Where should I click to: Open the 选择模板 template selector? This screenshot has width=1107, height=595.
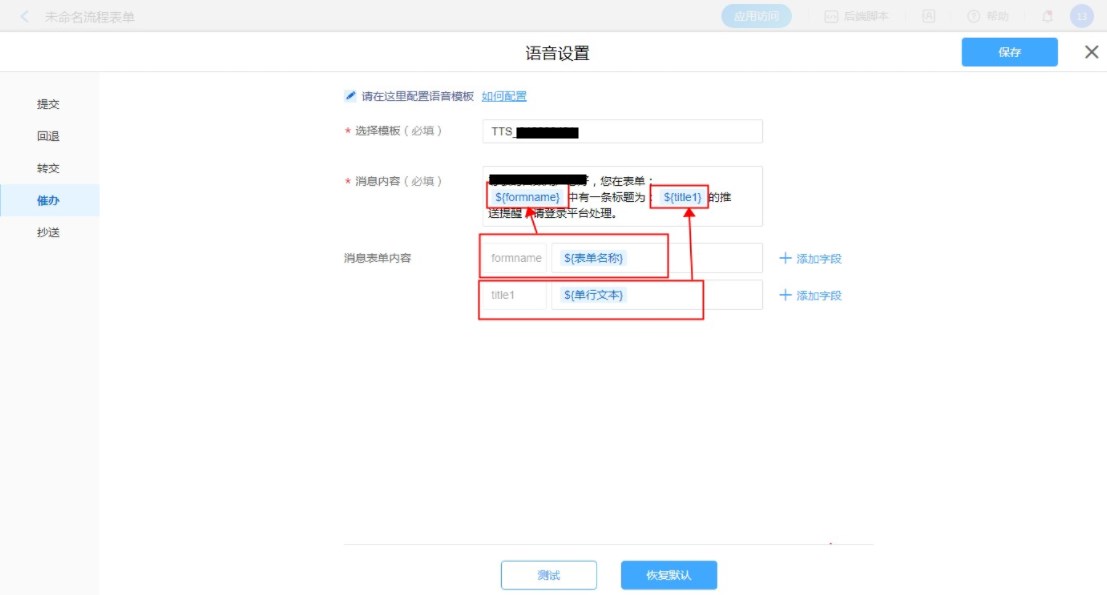pos(621,131)
